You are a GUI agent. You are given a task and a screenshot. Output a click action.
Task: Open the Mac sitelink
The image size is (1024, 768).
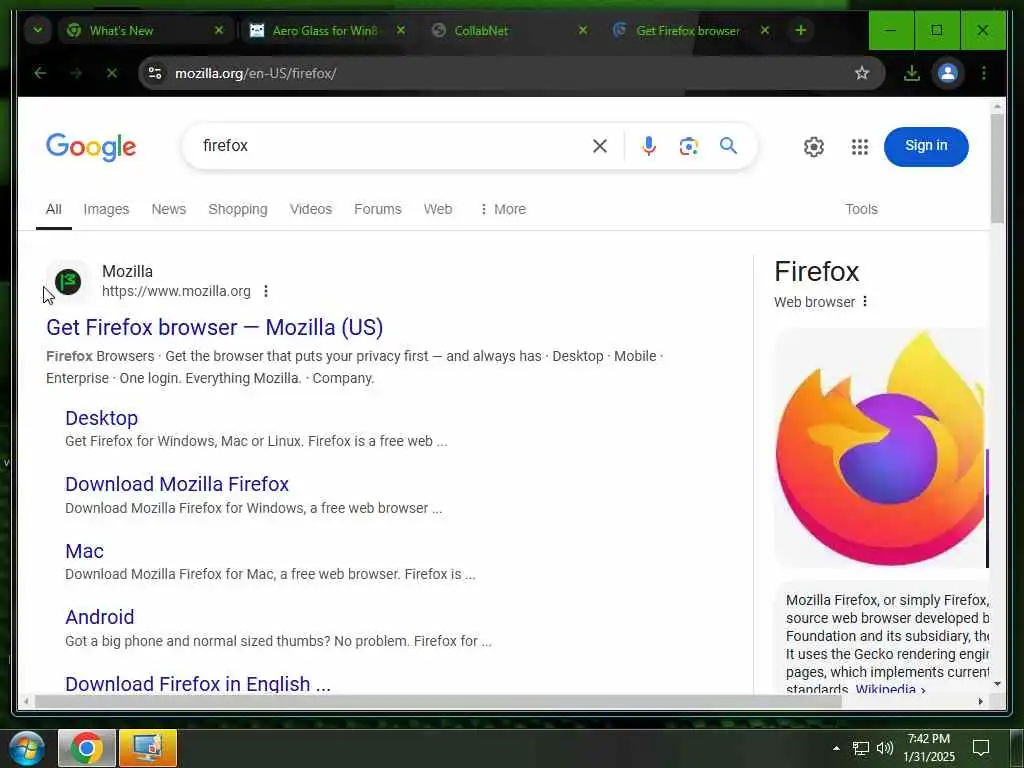(x=84, y=551)
